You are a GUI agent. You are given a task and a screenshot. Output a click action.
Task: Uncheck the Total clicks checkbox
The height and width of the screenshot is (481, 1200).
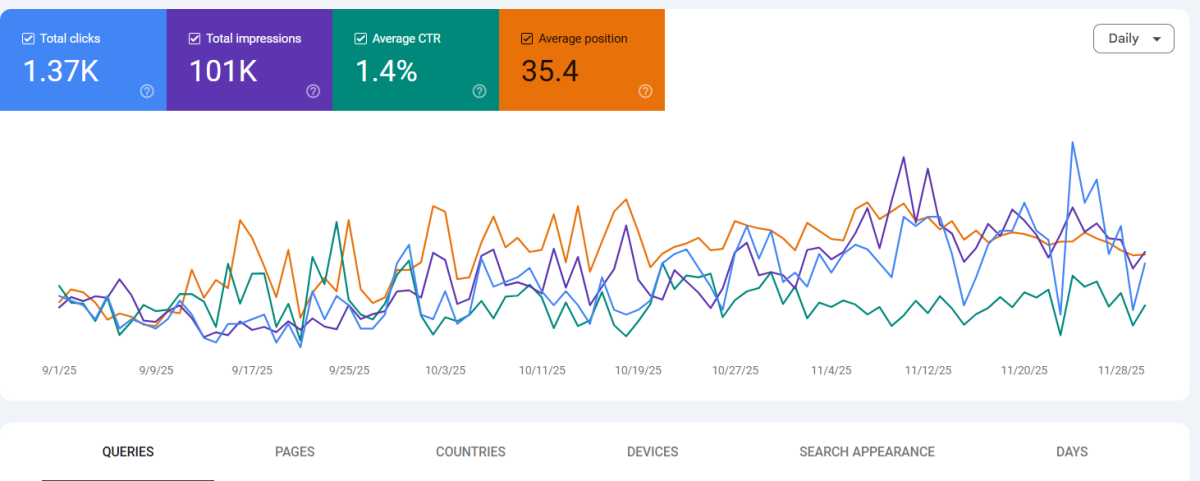point(28,39)
